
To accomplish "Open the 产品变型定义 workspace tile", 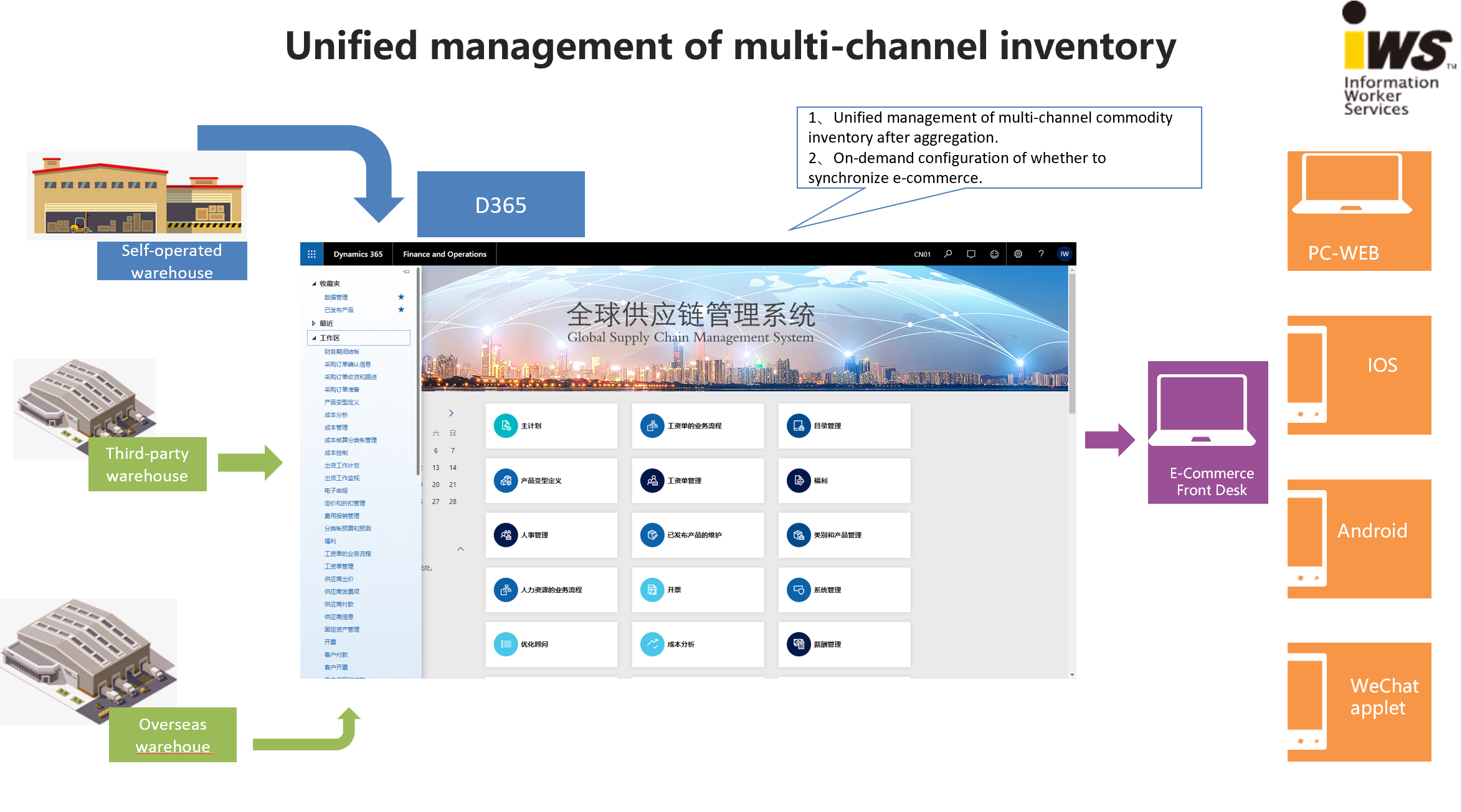I will pyautogui.click(x=551, y=481).
